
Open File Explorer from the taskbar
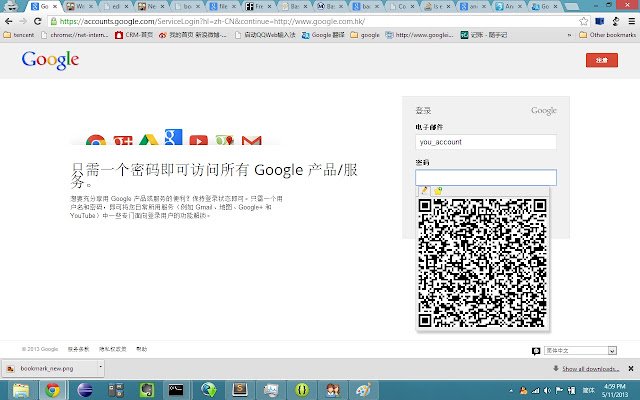tap(20, 390)
